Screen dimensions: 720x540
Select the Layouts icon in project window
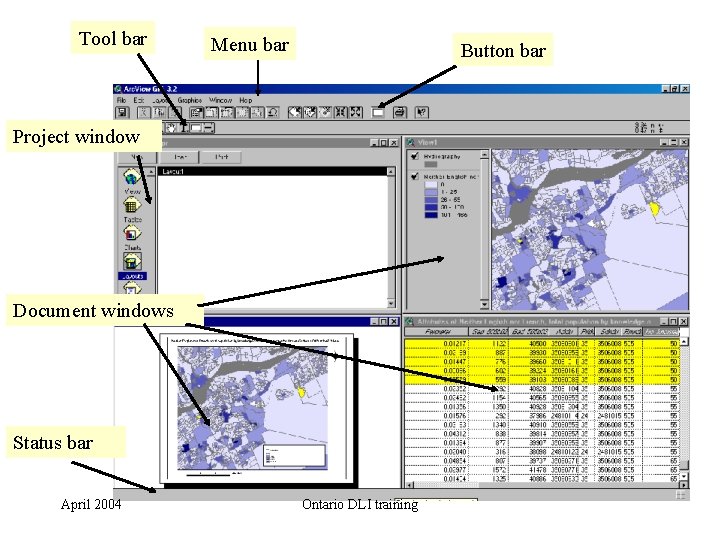point(132,262)
